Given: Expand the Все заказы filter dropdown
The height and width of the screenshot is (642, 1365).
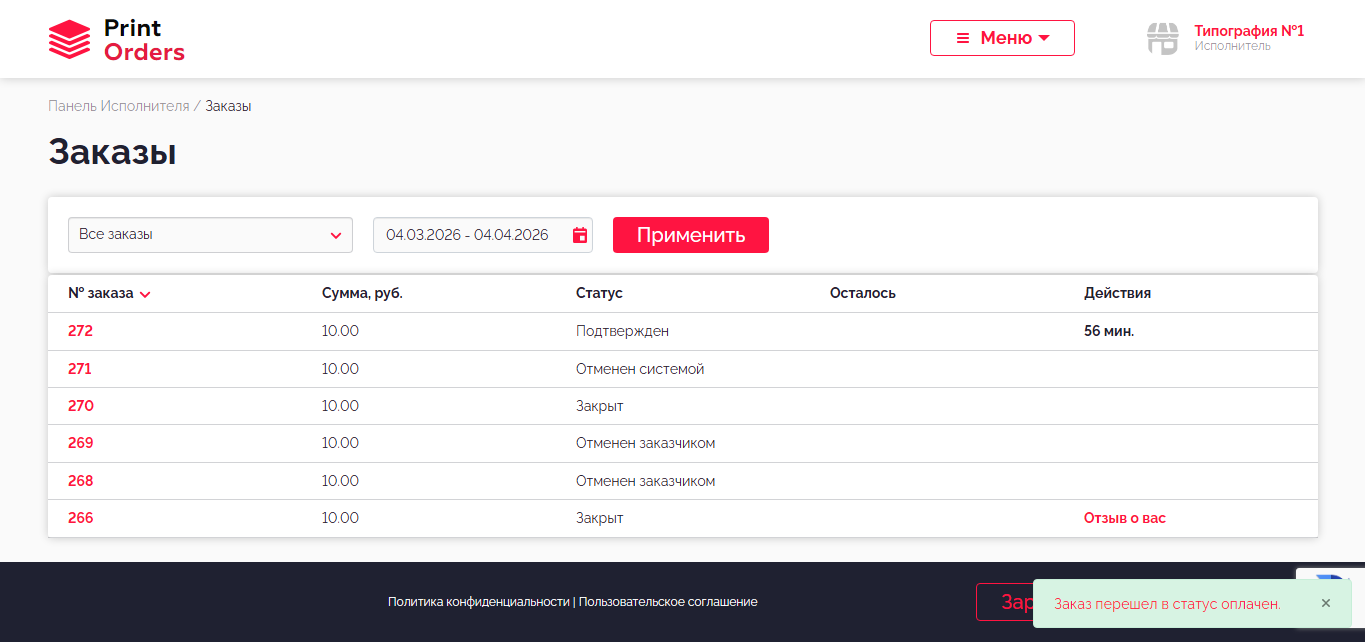Looking at the screenshot, I should click(x=210, y=235).
